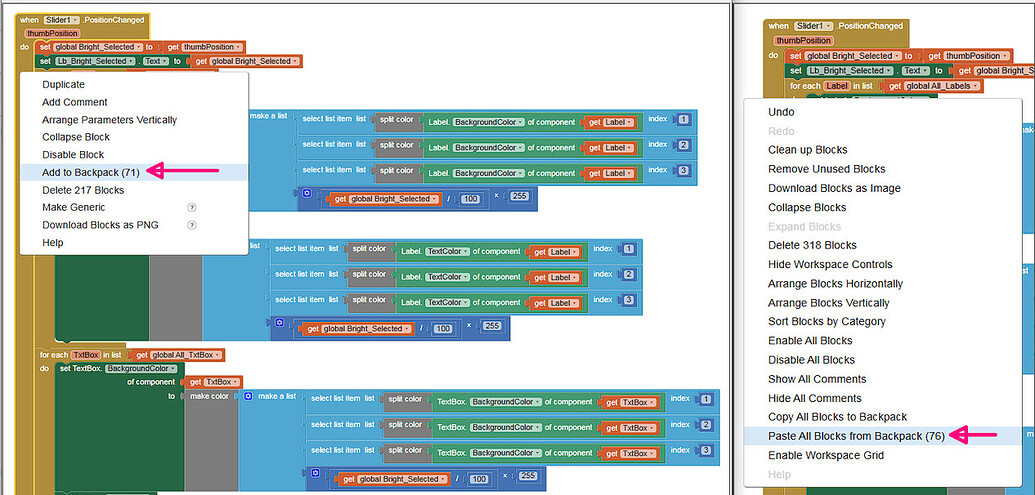Viewport: 1035px width, 495px height.
Task: Choose Enable Workspace Grid
Action: tap(826, 455)
